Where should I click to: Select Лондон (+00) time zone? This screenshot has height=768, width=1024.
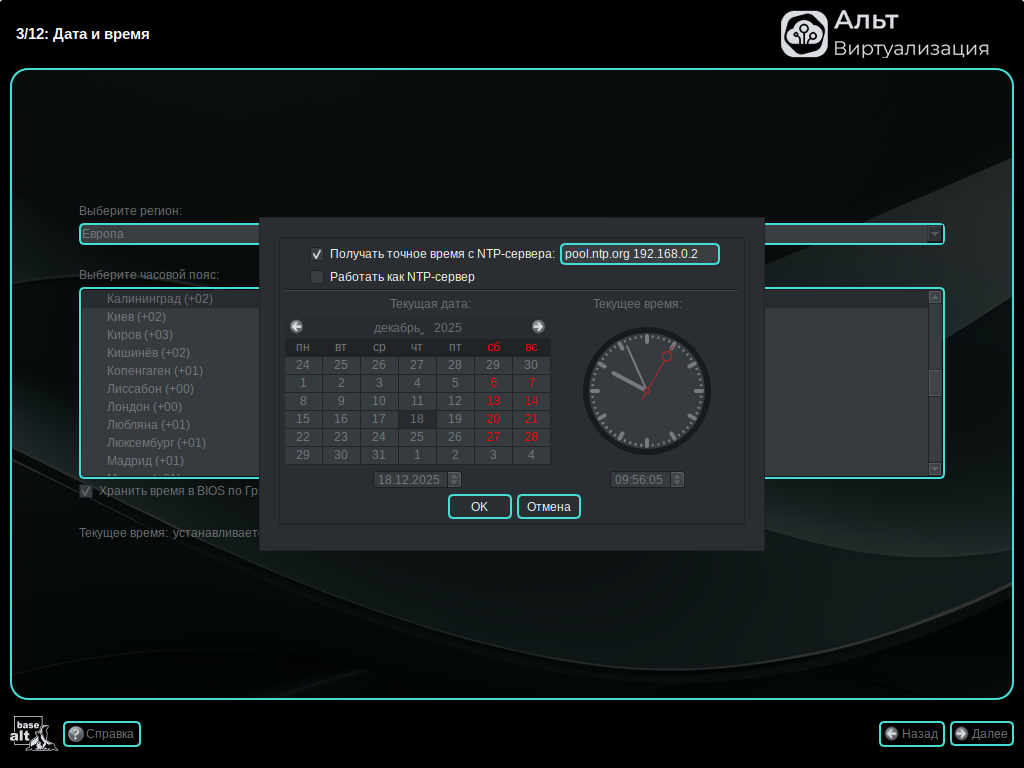(x=144, y=407)
